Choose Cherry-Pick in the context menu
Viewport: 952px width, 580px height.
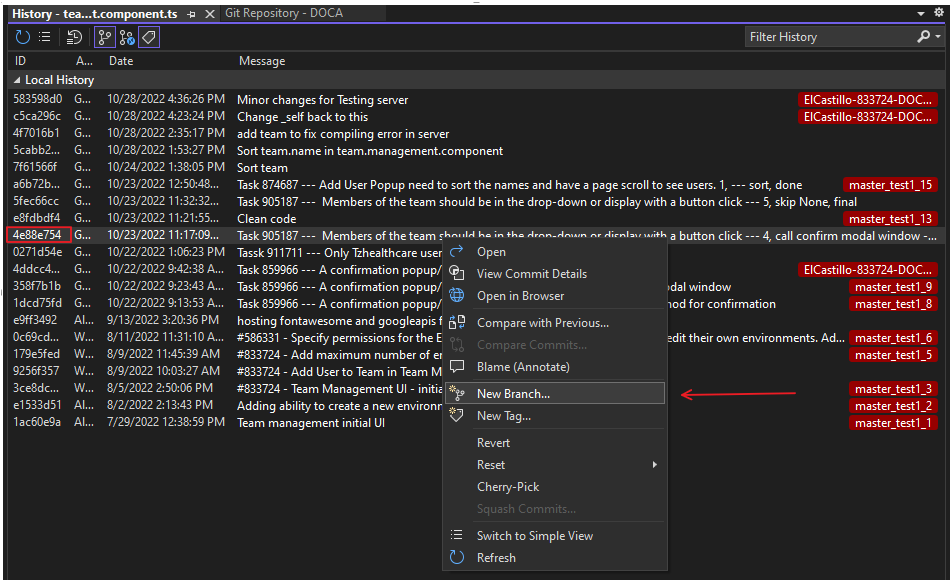pyautogui.click(x=556, y=486)
